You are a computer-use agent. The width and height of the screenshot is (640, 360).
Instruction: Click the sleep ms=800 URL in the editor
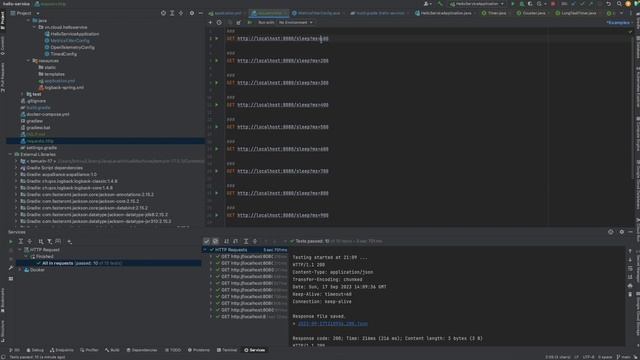[282, 193]
